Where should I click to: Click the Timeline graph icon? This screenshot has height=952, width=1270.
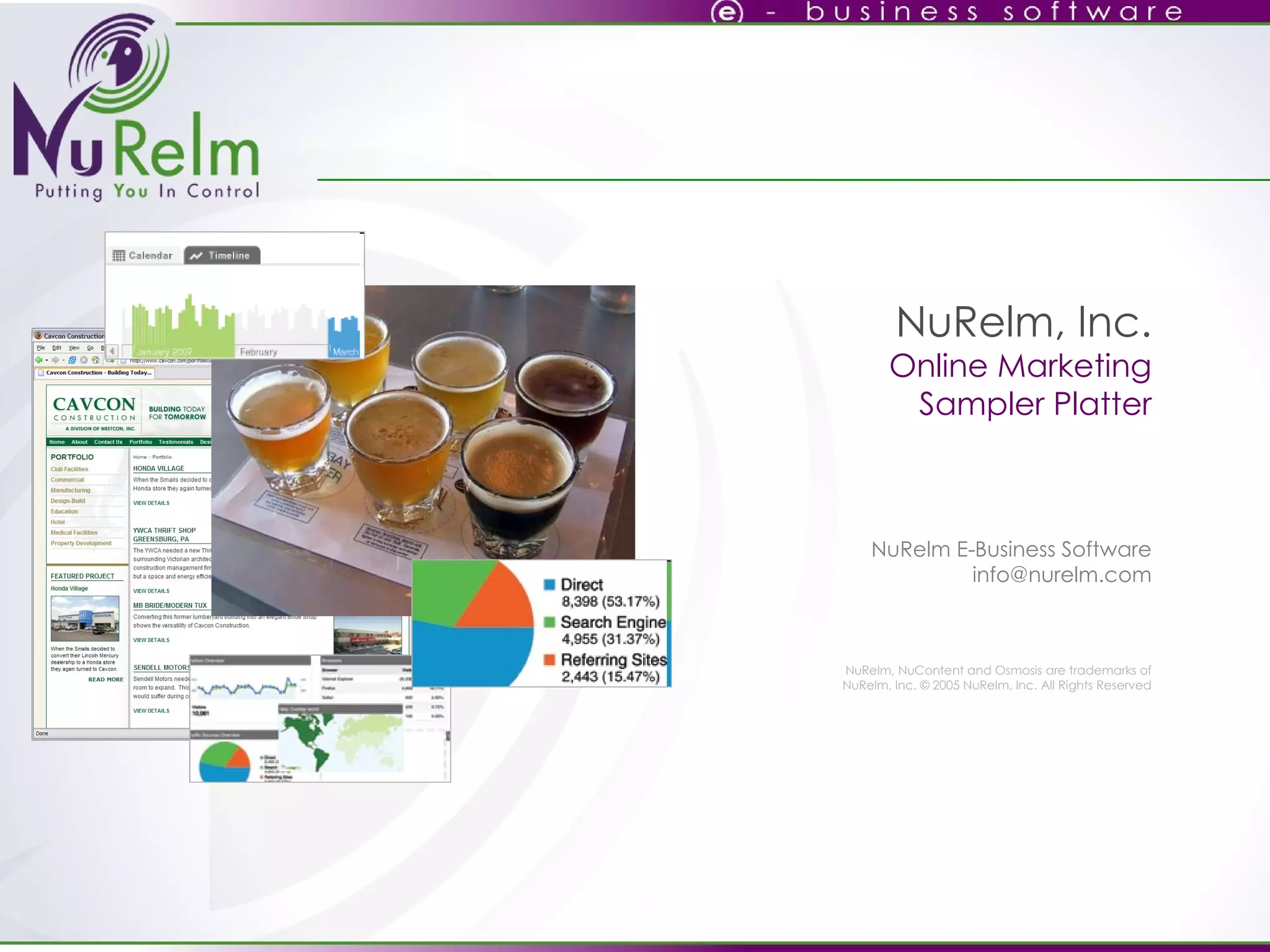(x=196, y=255)
